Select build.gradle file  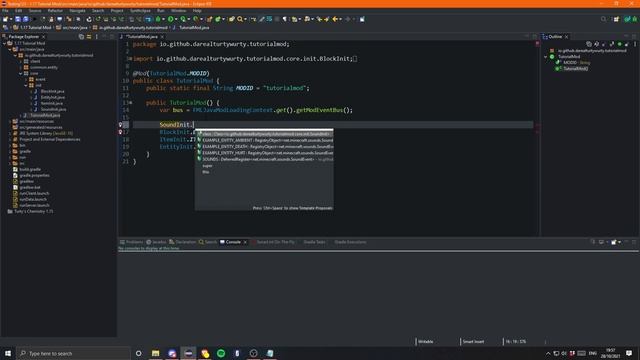pos(30,169)
